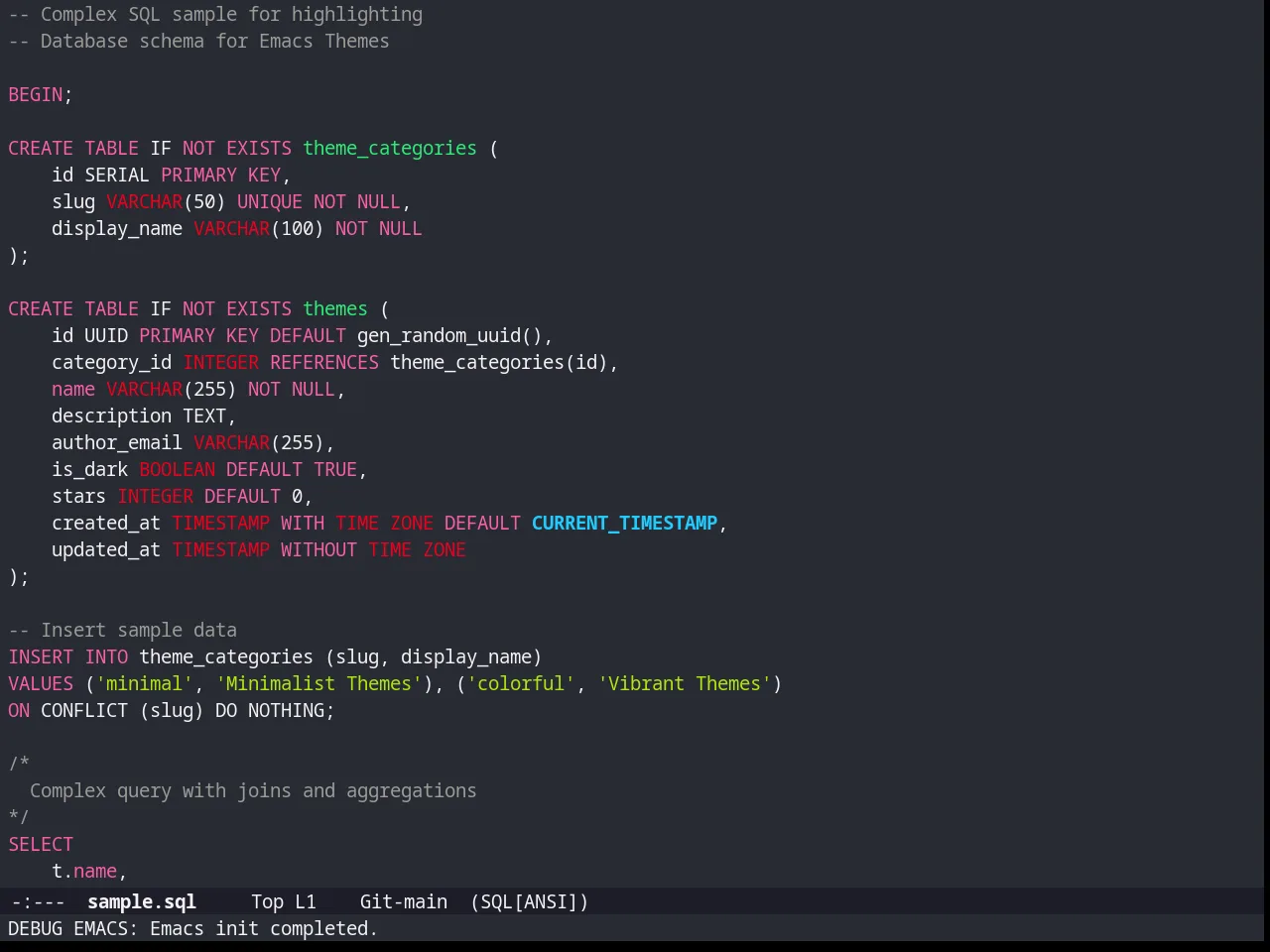Click updated_at column name

106,549
